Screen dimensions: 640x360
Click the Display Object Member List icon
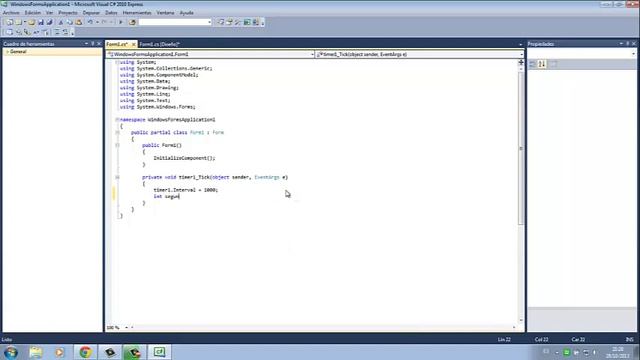9,32
